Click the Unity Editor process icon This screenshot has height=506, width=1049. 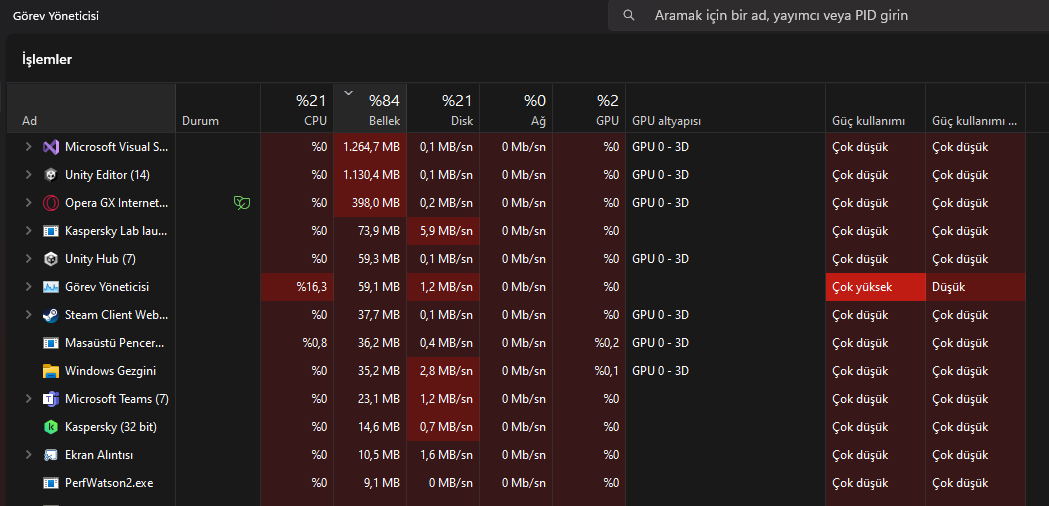tap(51, 175)
